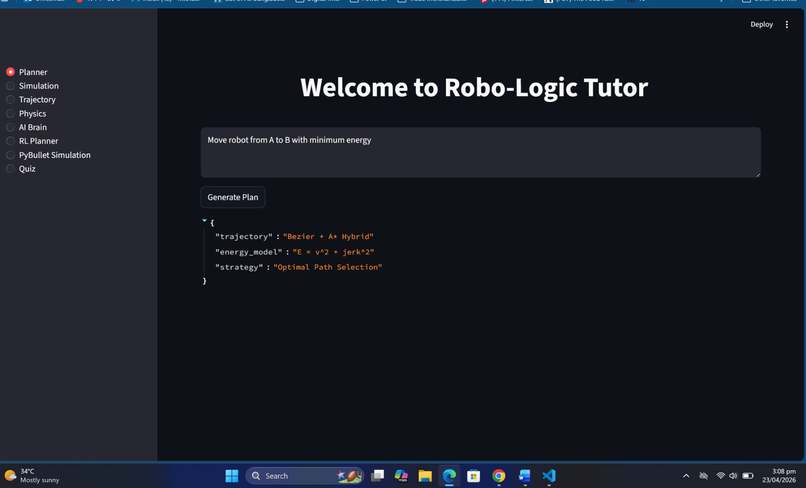Open File Explorer from taskbar

click(x=425, y=476)
